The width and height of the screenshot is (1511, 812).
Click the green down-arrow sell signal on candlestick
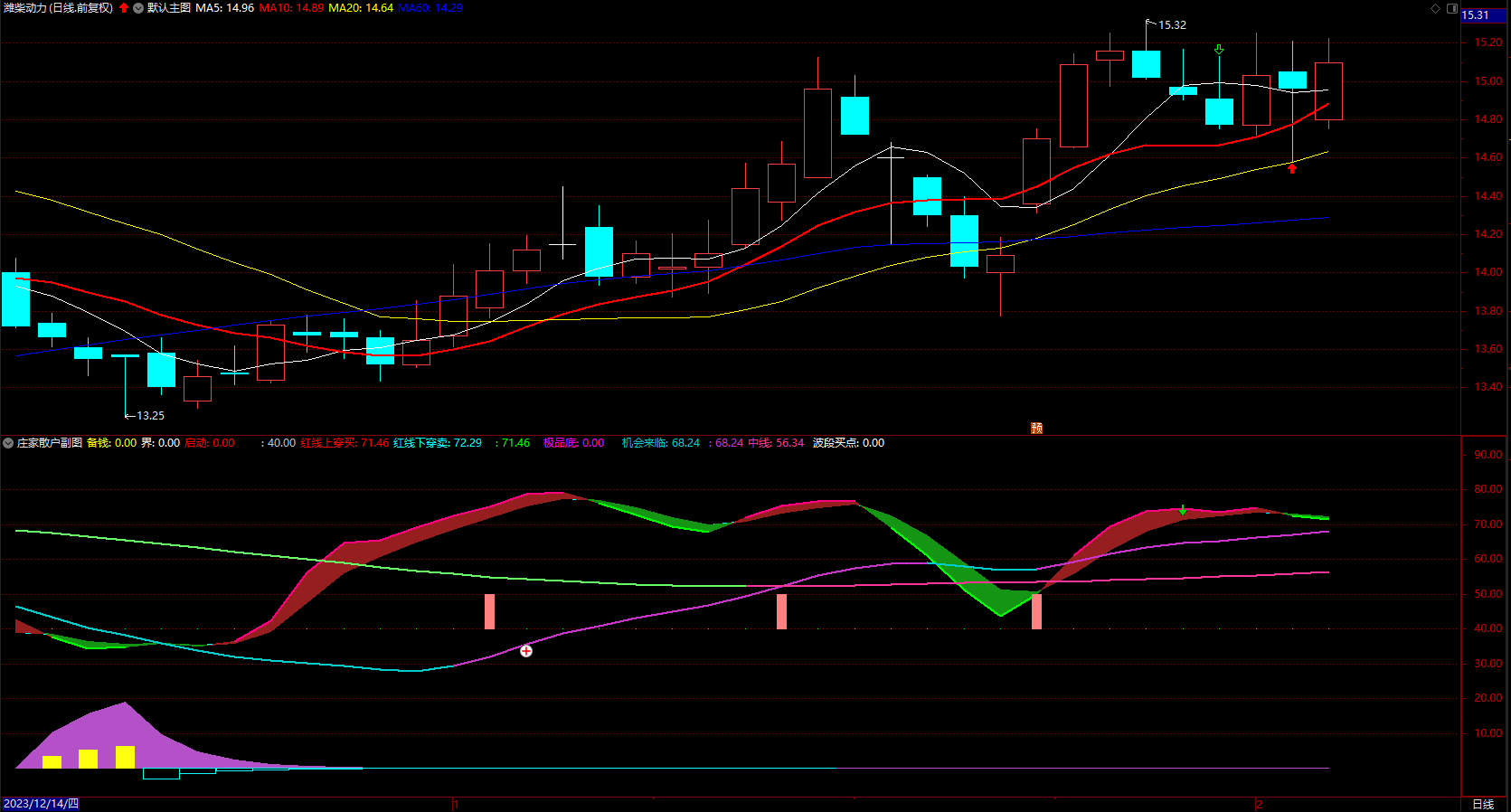pos(1219,50)
